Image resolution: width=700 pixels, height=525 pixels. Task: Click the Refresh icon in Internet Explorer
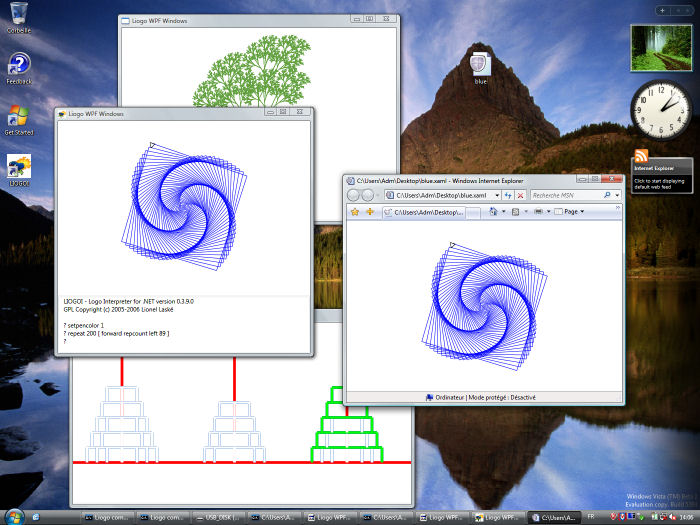coord(505,195)
